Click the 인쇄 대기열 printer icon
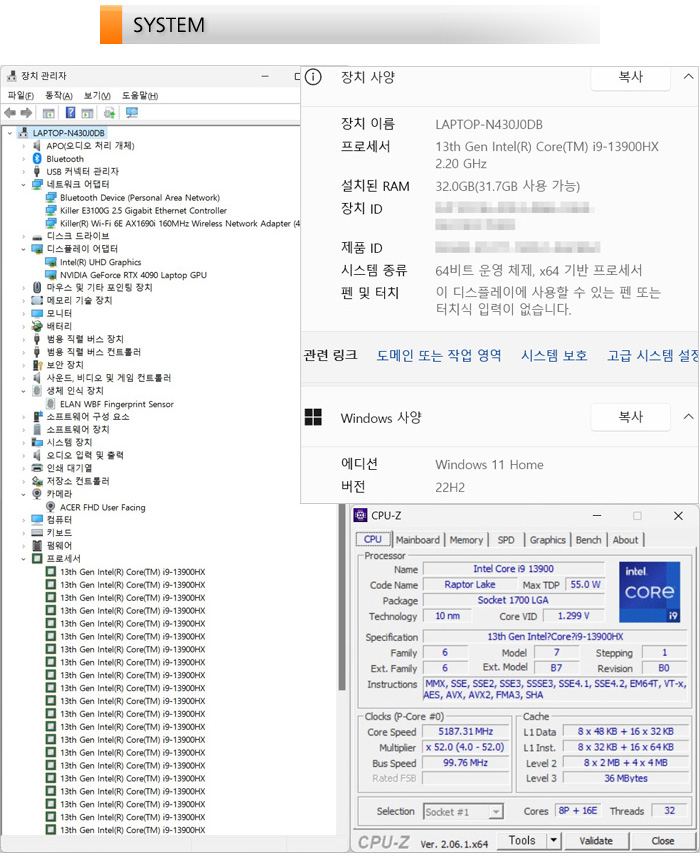The width and height of the screenshot is (700, 858). click(x=37, y=468)
